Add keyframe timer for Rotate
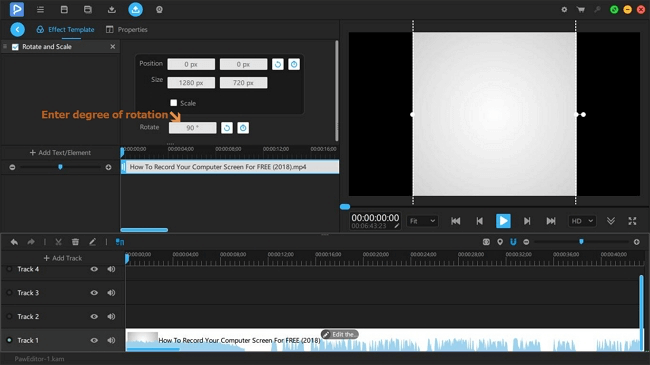 [243, 128]
